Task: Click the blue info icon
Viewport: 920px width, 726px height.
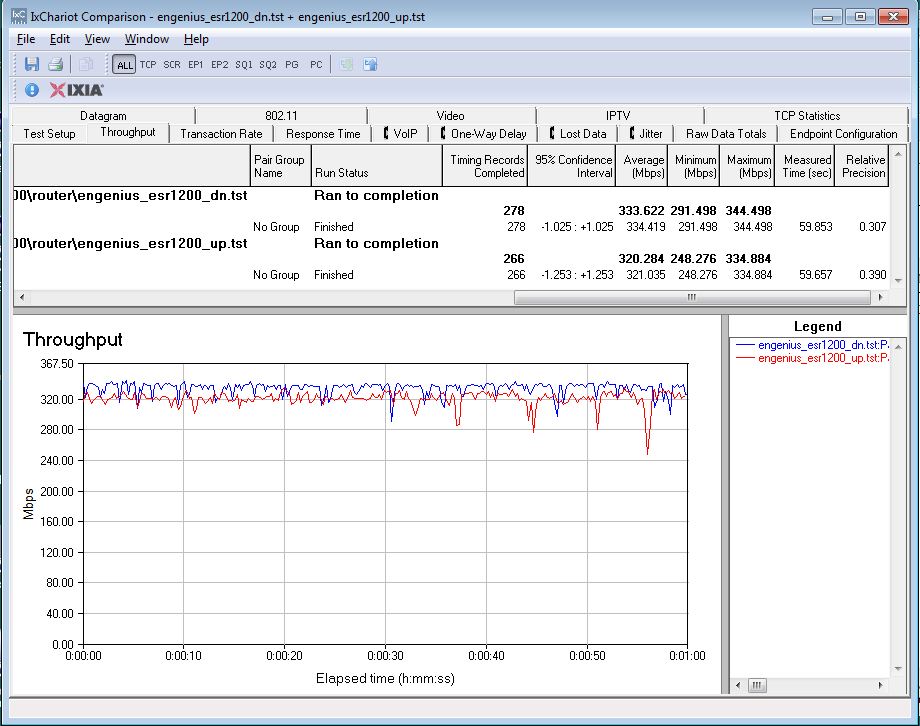Action: point(32,90)
